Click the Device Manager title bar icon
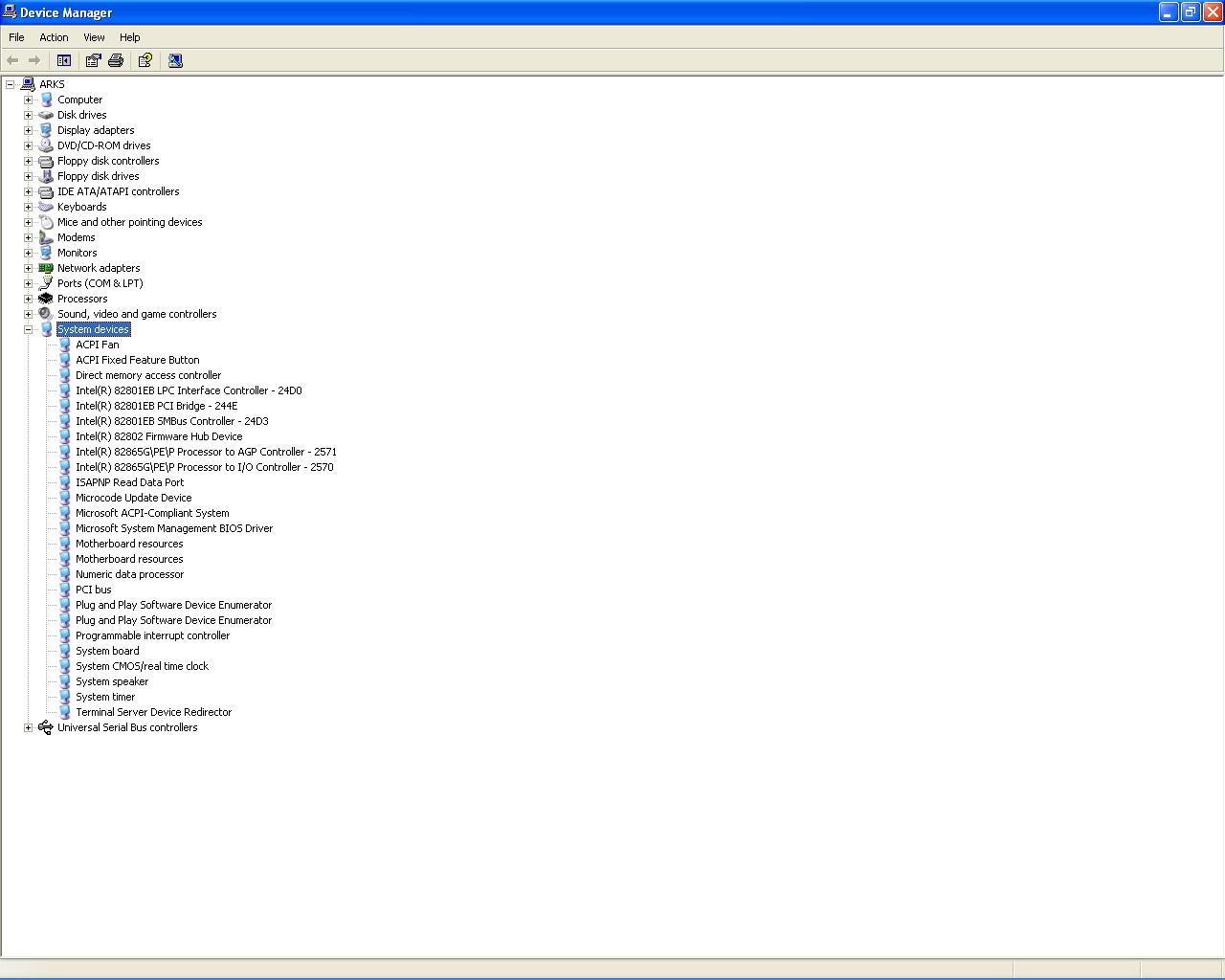 click(10, 12)
